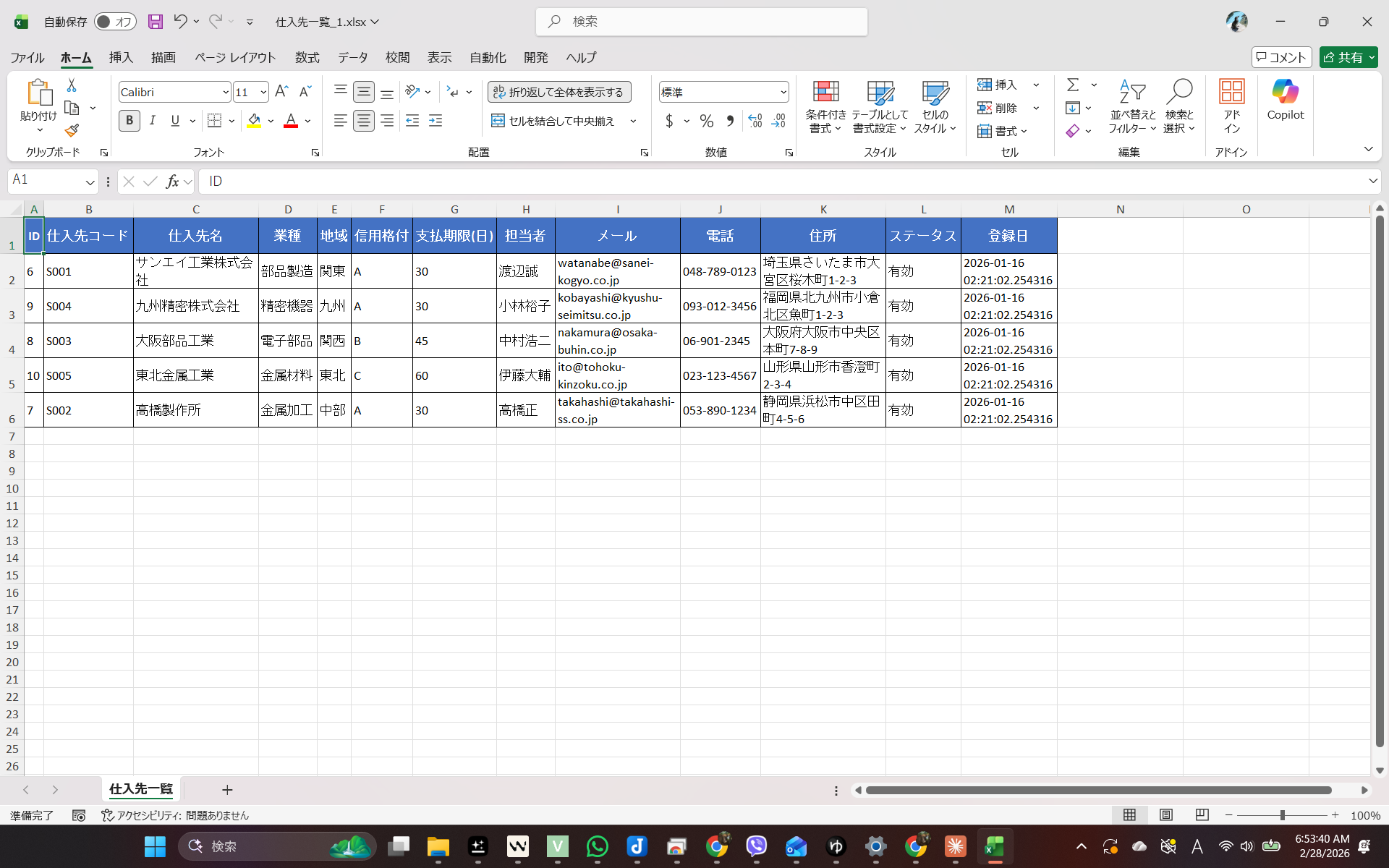Click the Increase Indent icon
Screen dimensions: 1389x868
[x=436, y=121]
